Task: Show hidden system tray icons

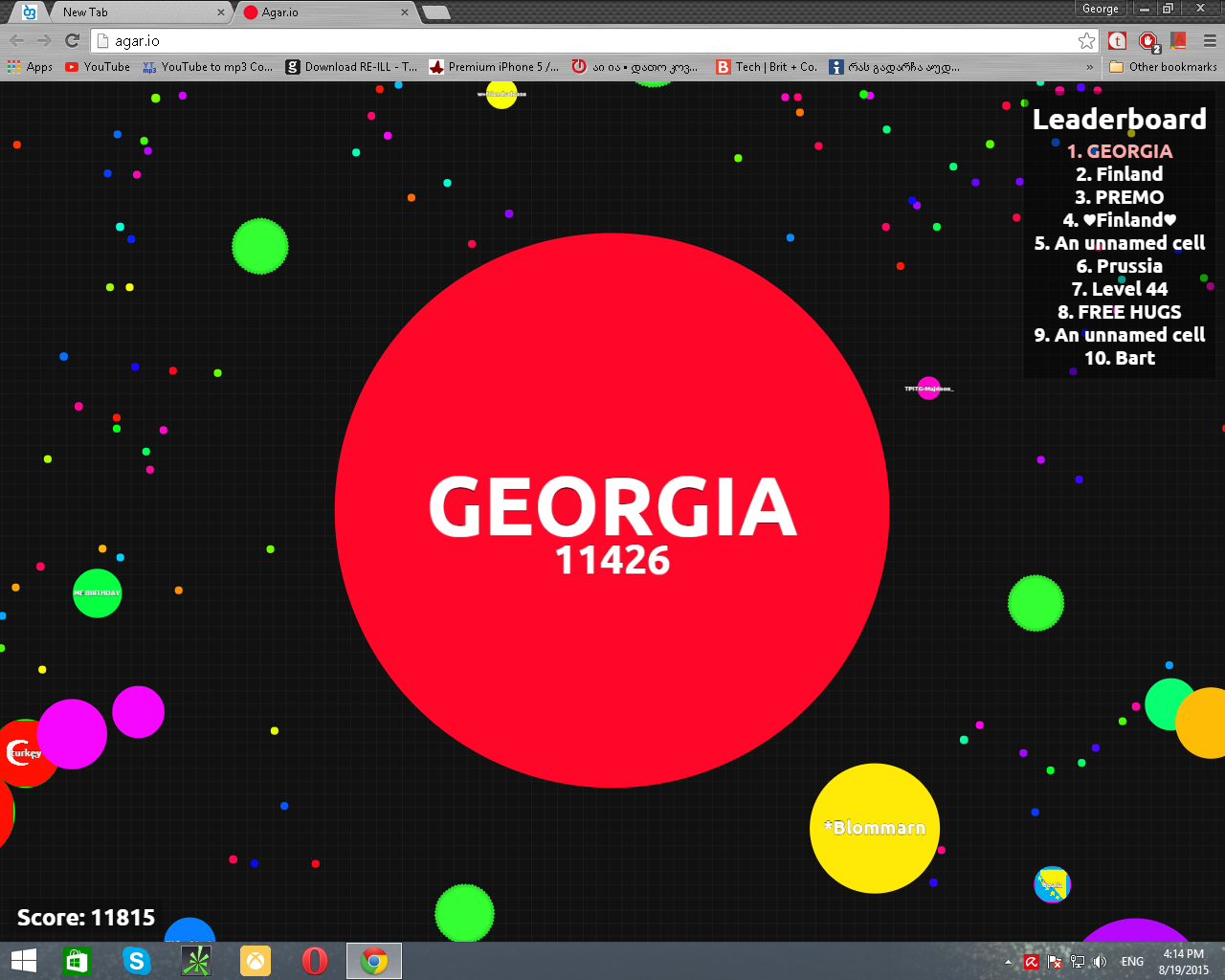Action: (x=1008, y=962)
